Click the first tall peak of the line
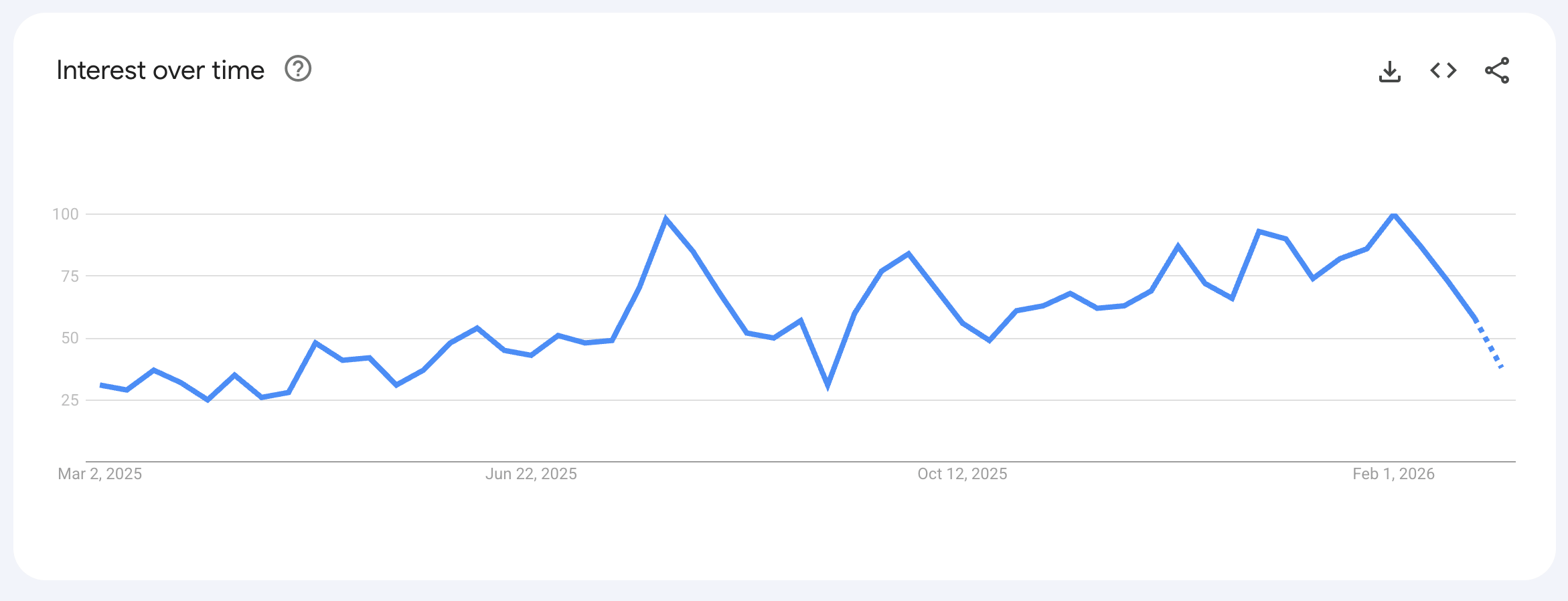The height and width of the screenshot is (601, 1568). pos(665,218)
